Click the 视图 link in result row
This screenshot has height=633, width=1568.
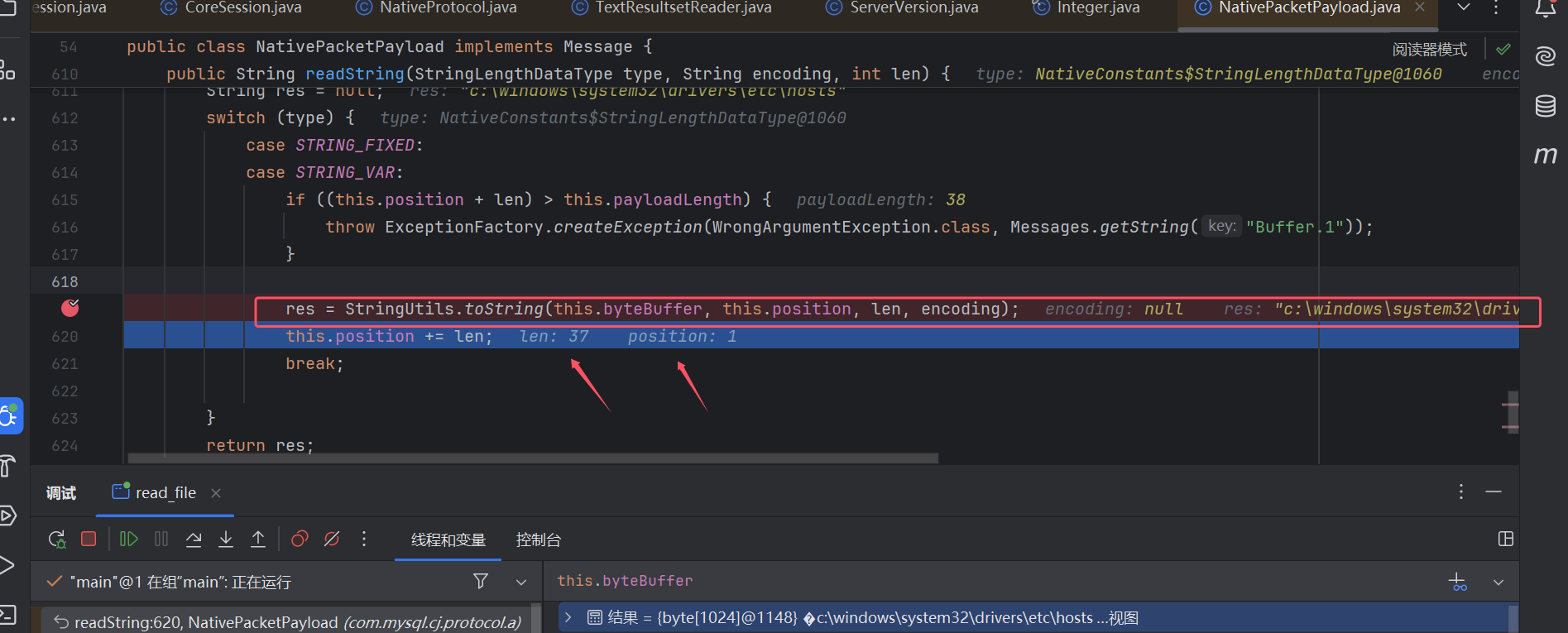pyautogui.click(x=1124, y=618)
